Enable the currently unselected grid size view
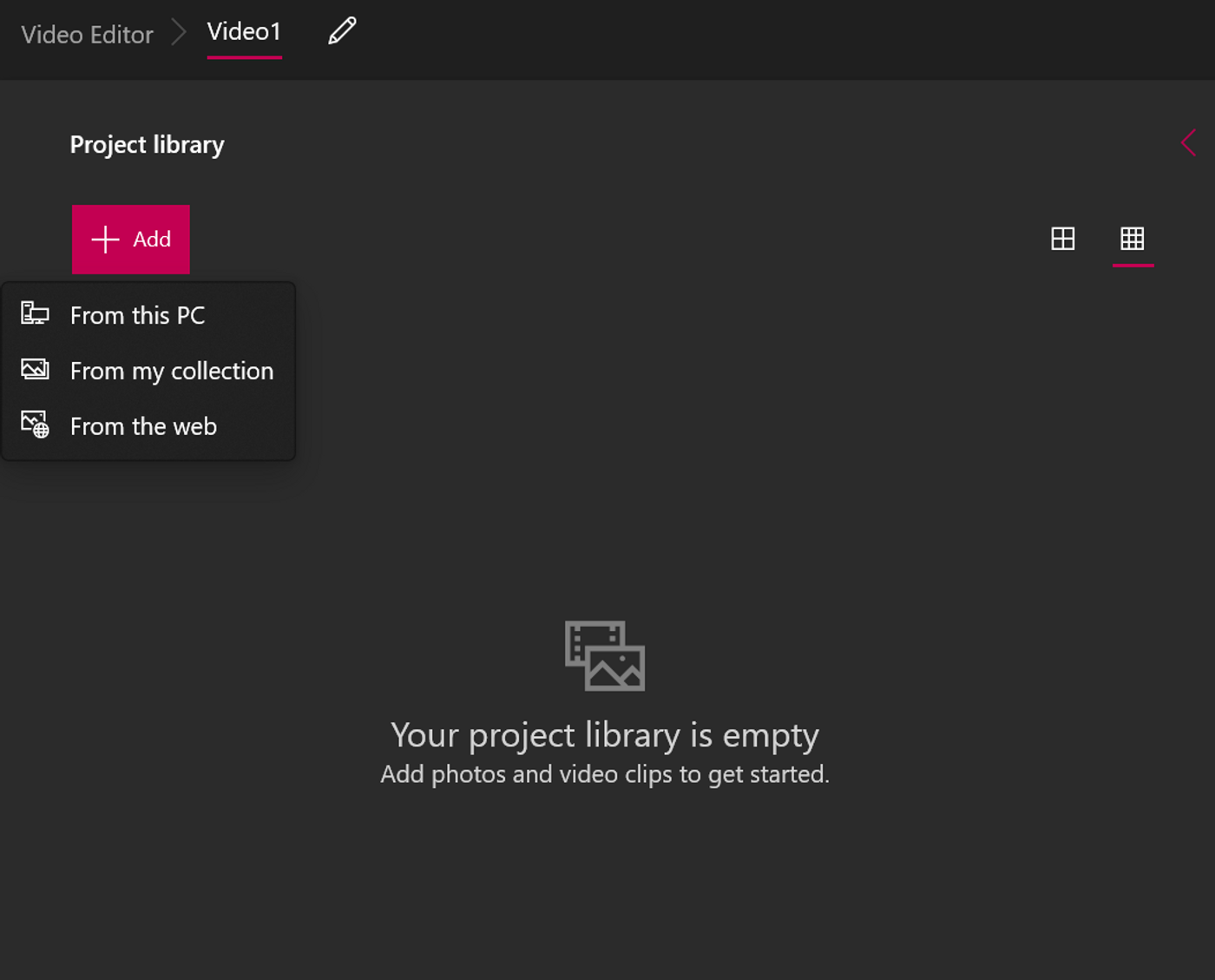 point(1063,239)
